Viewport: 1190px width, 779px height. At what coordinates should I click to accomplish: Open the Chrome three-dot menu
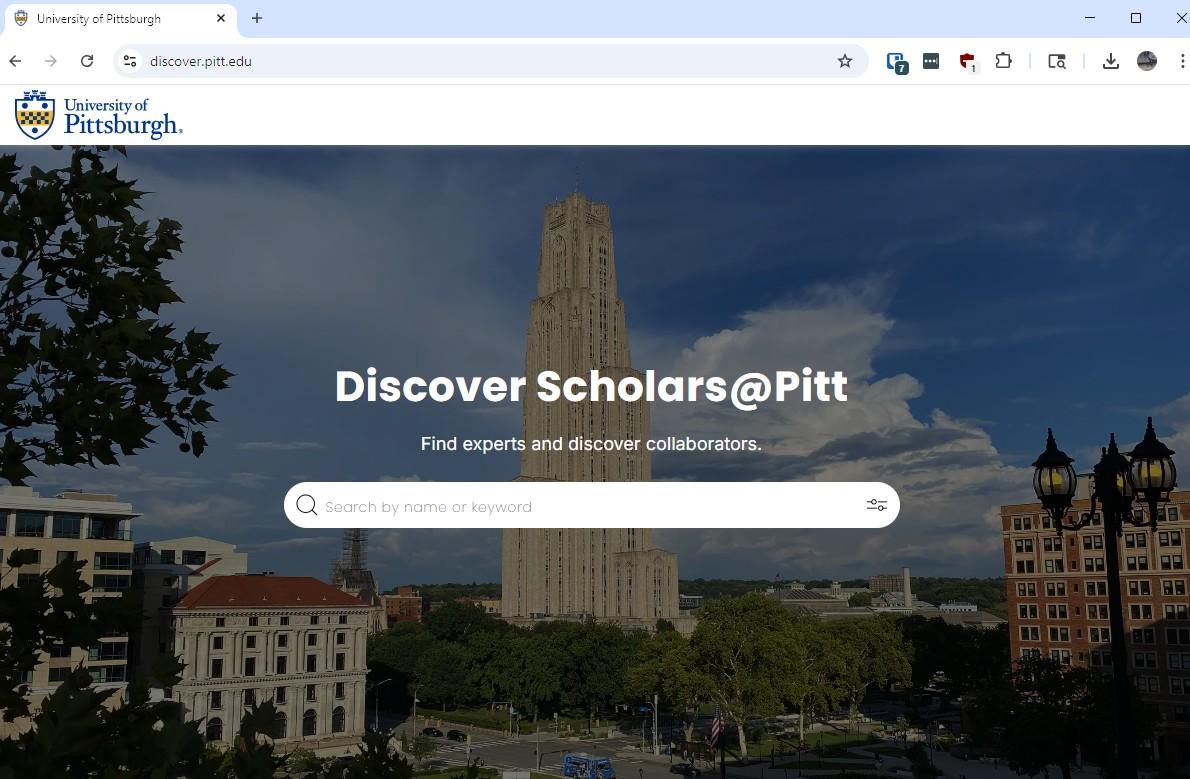[x=1182, y=61]
